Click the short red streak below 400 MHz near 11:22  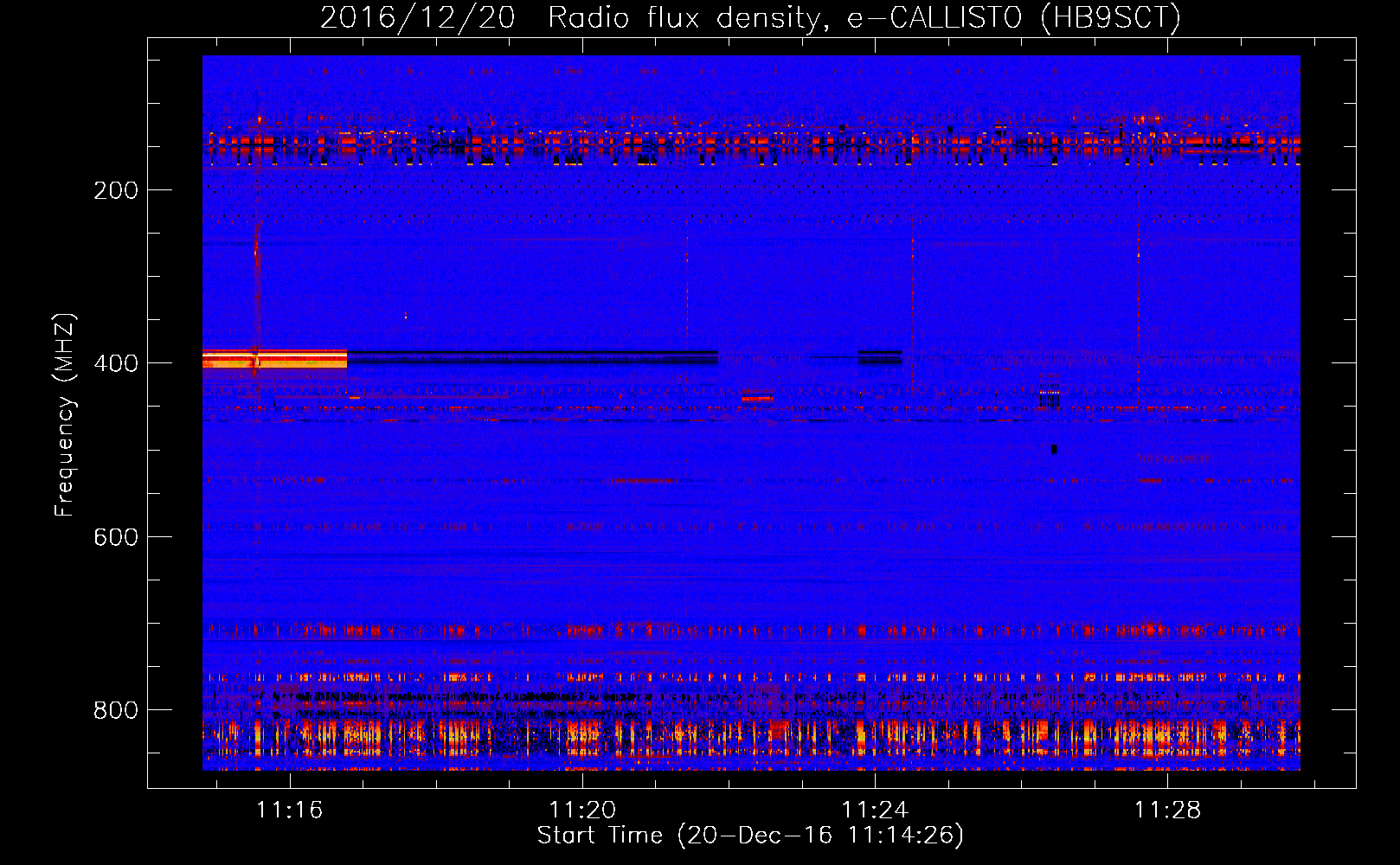pos(757,399)
